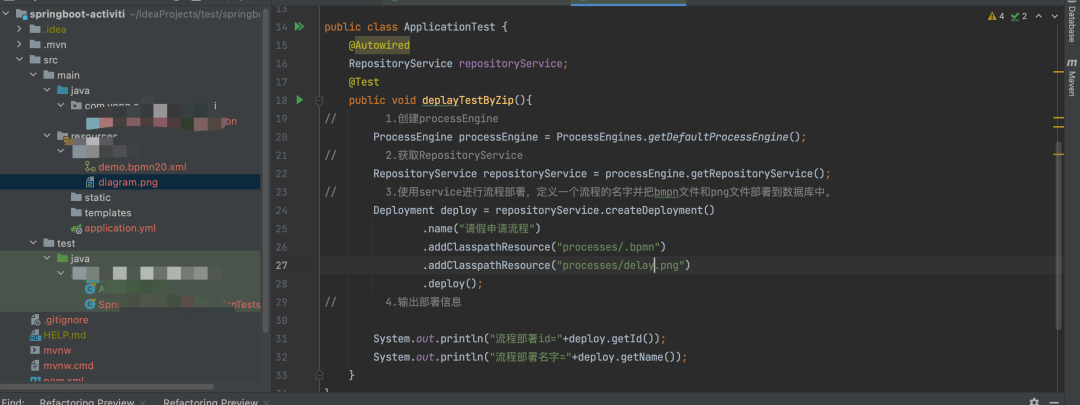The image size is (1080, 405).
Task: Click the green typo count indicator
Action: pos(1019,16)
